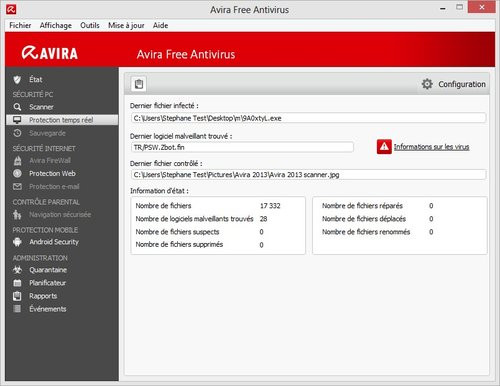Maximize the Avira window
This screenshot has width=500, height=386.
tap(460, 7)
